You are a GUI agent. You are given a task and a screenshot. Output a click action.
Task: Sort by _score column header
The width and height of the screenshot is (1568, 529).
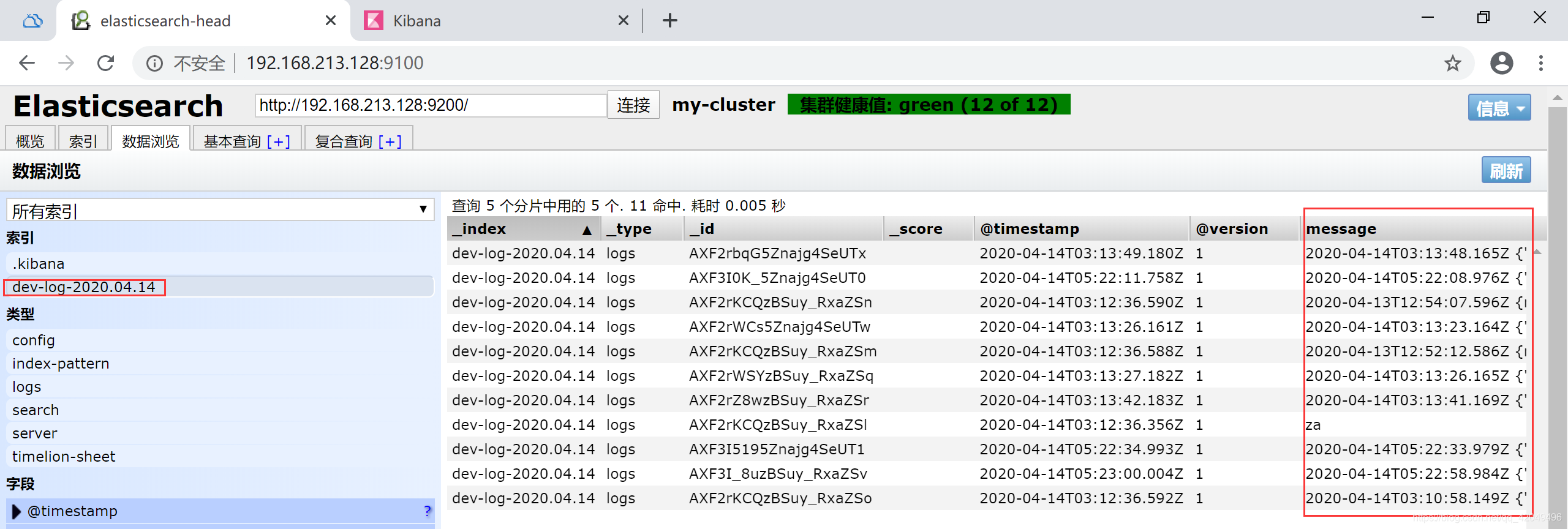pos(929,229)
